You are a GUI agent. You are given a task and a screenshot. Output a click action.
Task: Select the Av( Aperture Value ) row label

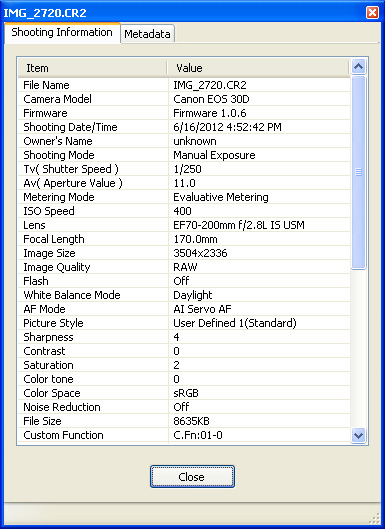(73, 183)
